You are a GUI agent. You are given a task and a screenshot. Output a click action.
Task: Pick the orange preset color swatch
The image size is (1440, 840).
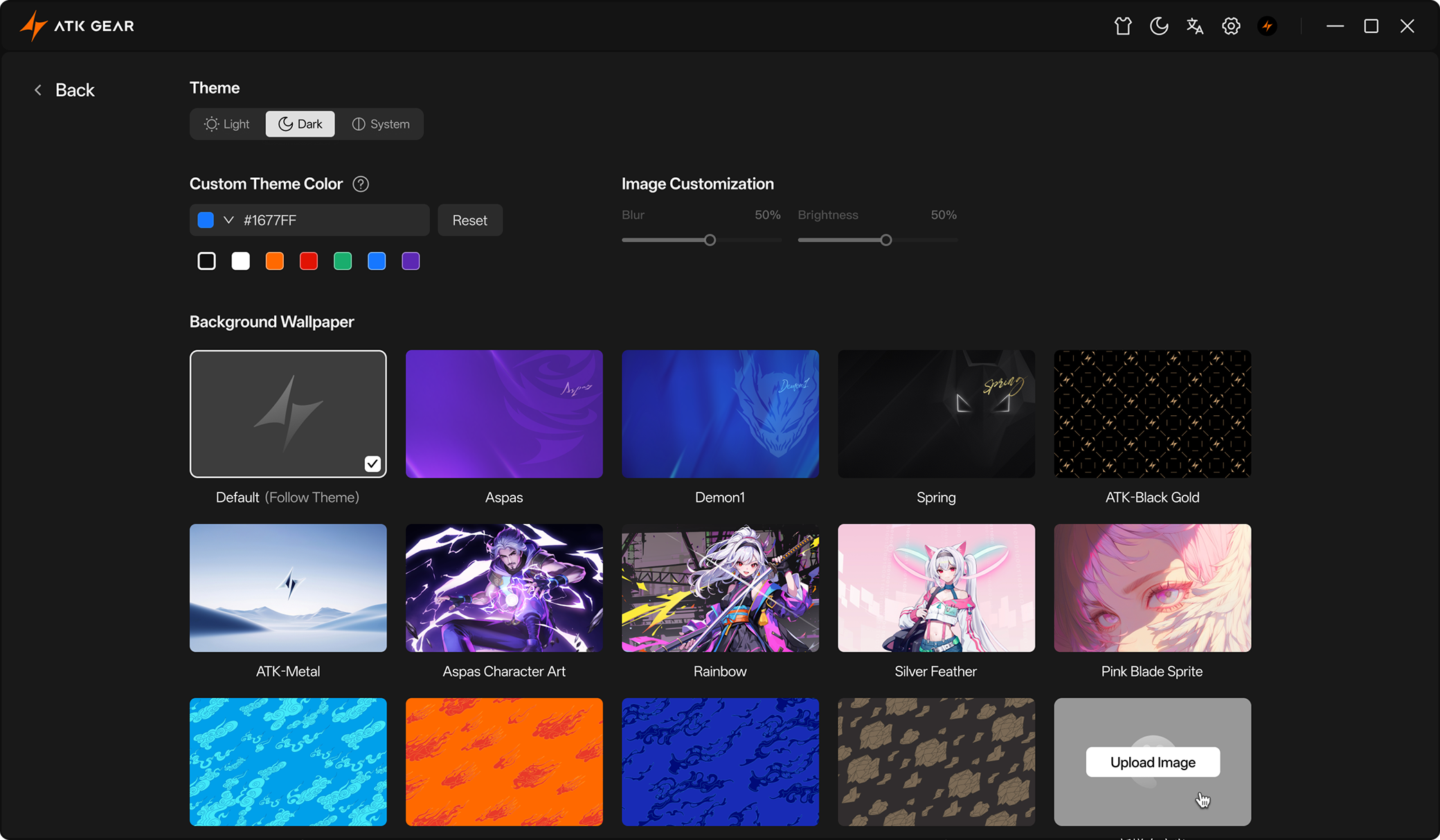(x=275, y=261)
